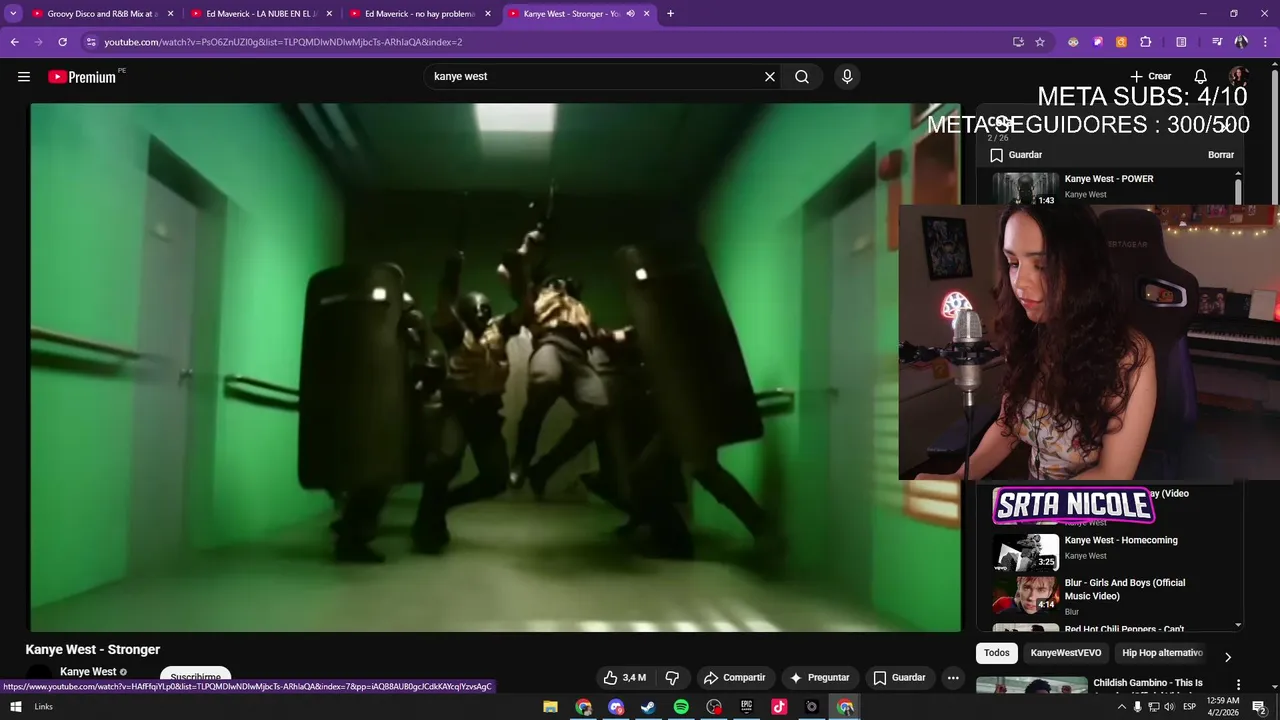The image size is (1280, 720).
Task: Open options for Childish Gambino video
Action: (1238, 685)
